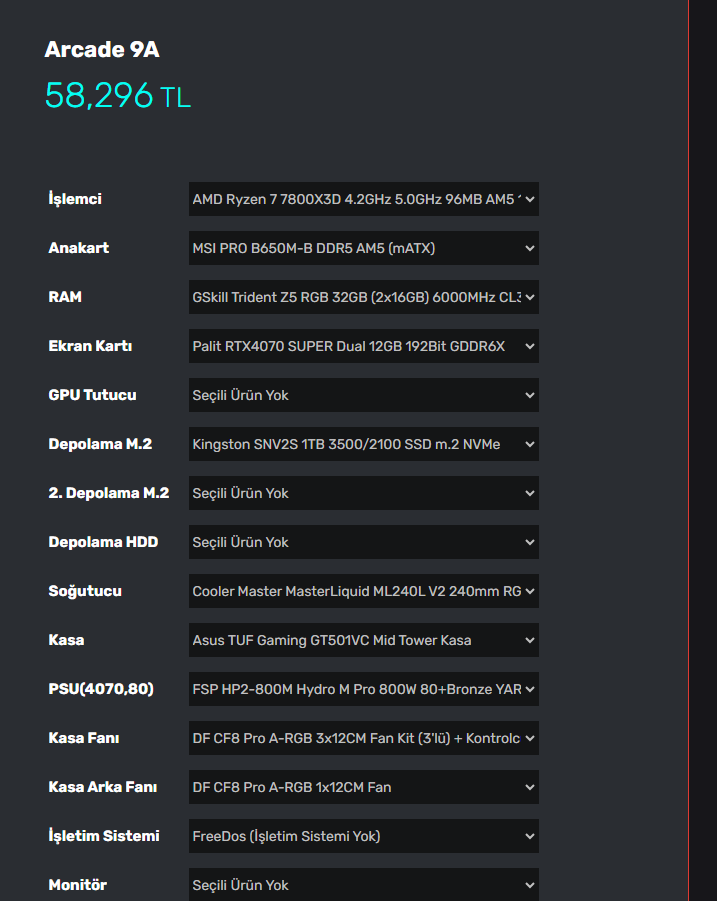Click the Monitör label
Image resolution: width=717 pixels, height=901 pixels.
(x=78, y=885)
